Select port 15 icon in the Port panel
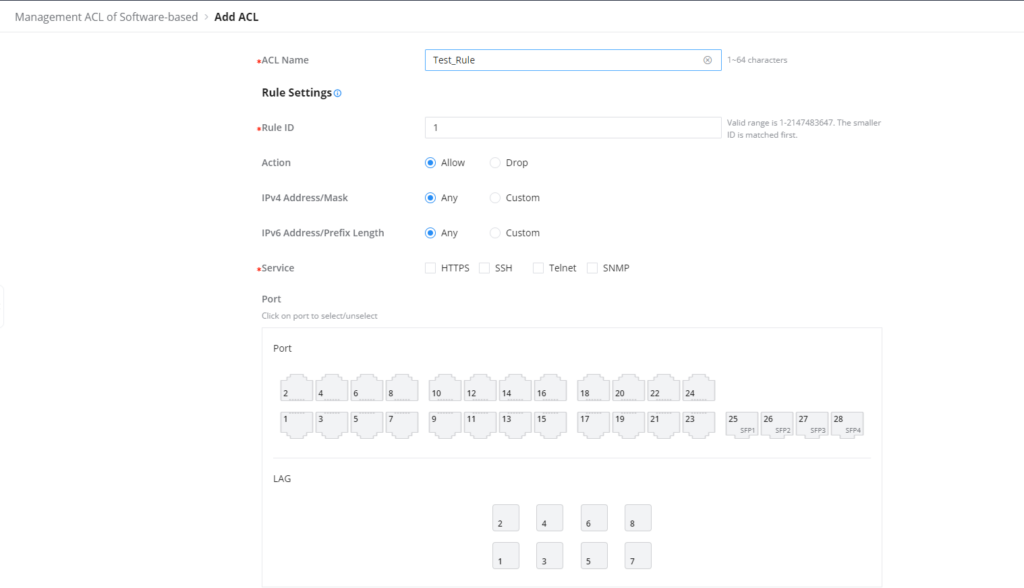 pos(551,425)
